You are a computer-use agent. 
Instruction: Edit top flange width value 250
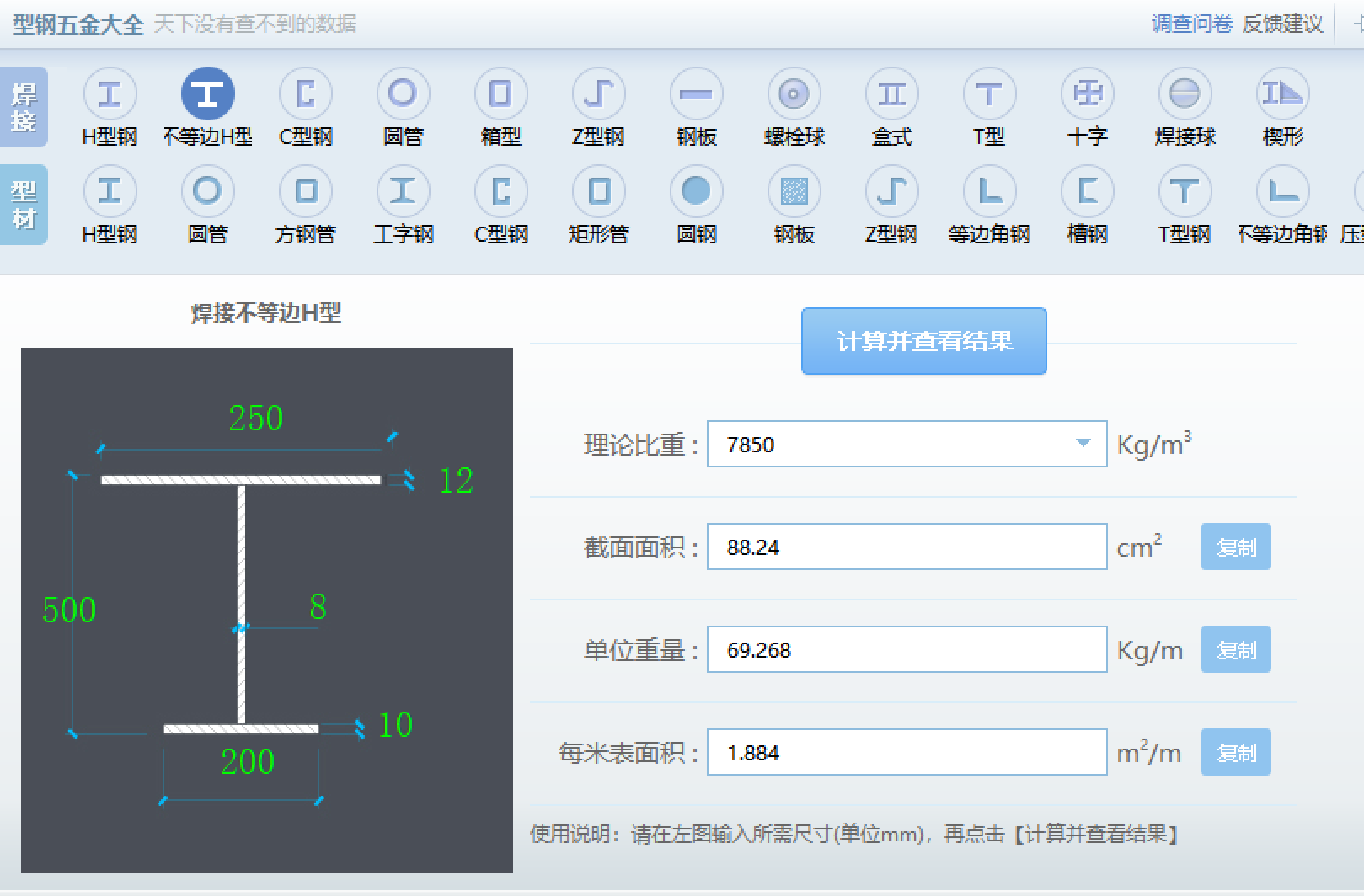256,419
